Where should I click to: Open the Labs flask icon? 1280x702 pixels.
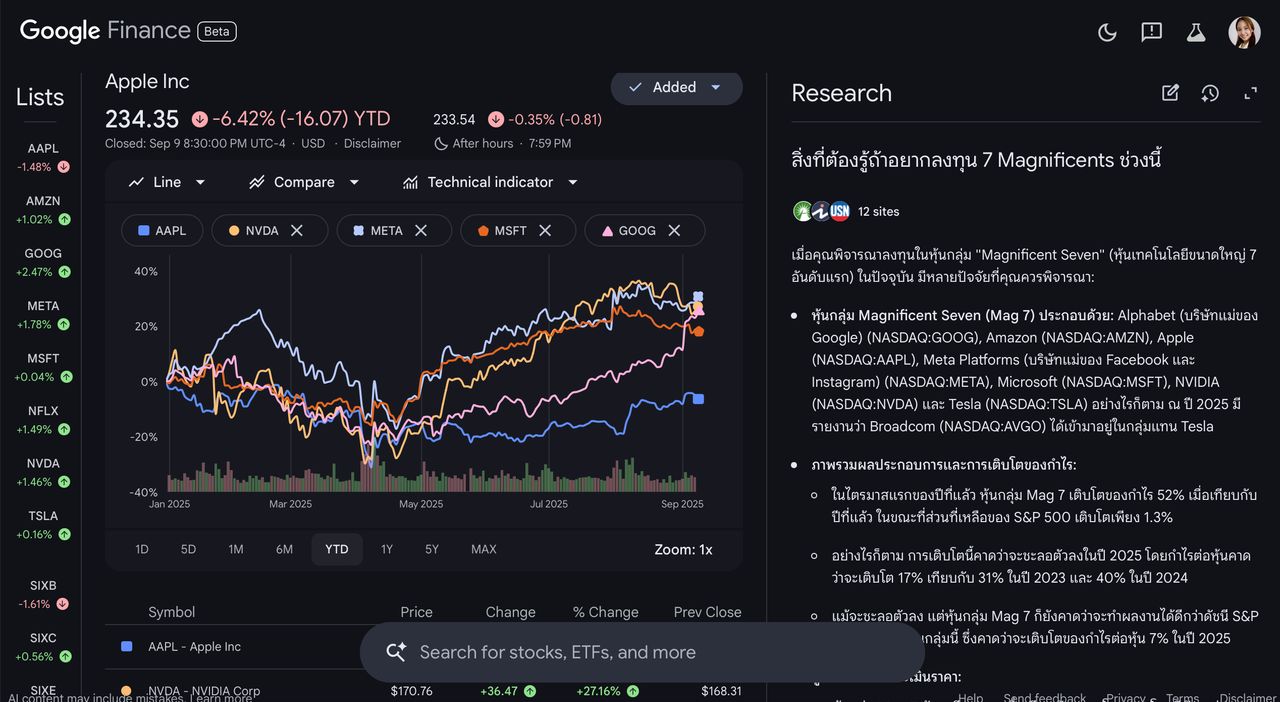pos(1196,32)
